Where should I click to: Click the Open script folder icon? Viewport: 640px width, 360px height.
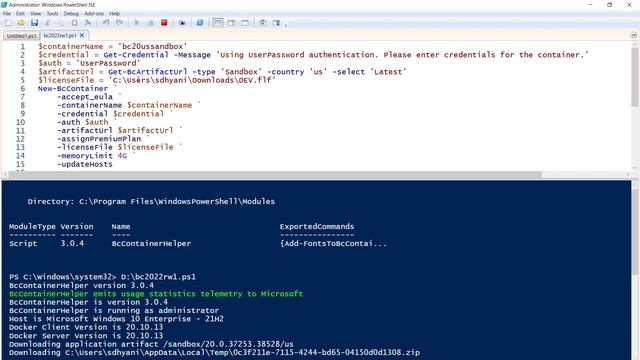(21, 23)
